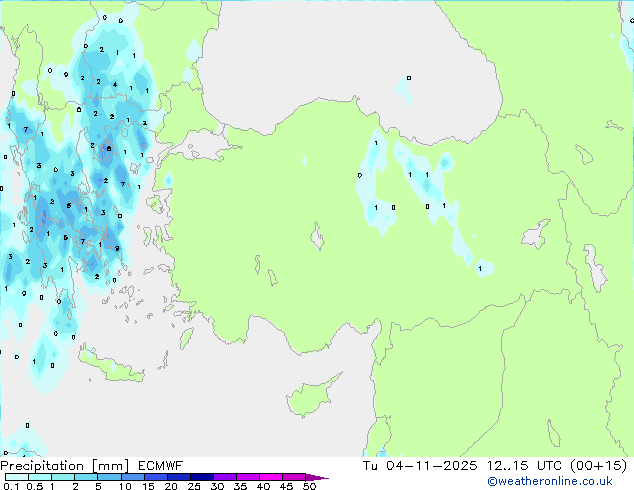This screenshot has height=490, width=634.
Task: Click the 0.1–0.5 mm legend swatch
Action: [17, 477]
